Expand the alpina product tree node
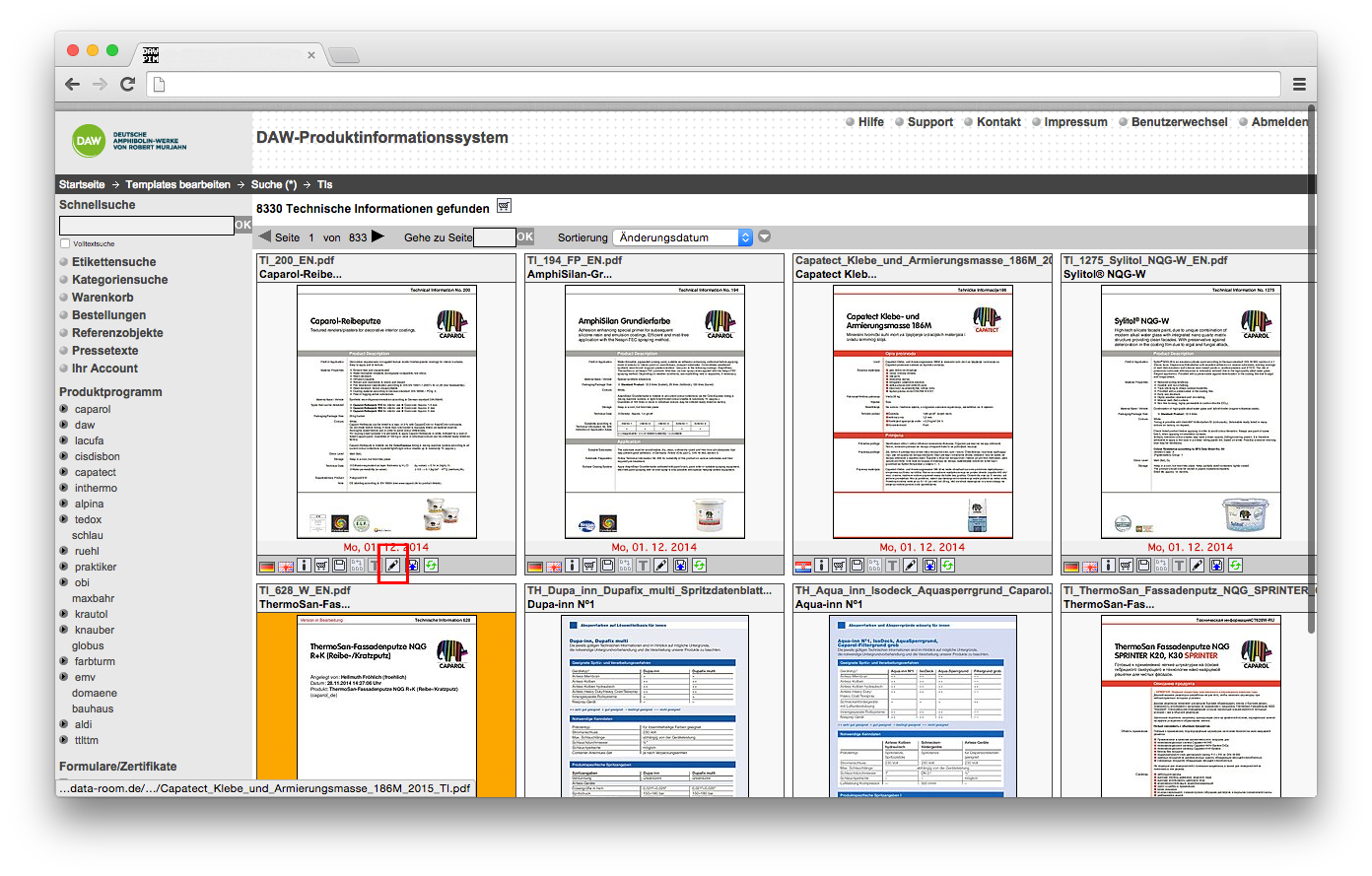This screenshot has height=876, width=1372. (x=64, y=504)
